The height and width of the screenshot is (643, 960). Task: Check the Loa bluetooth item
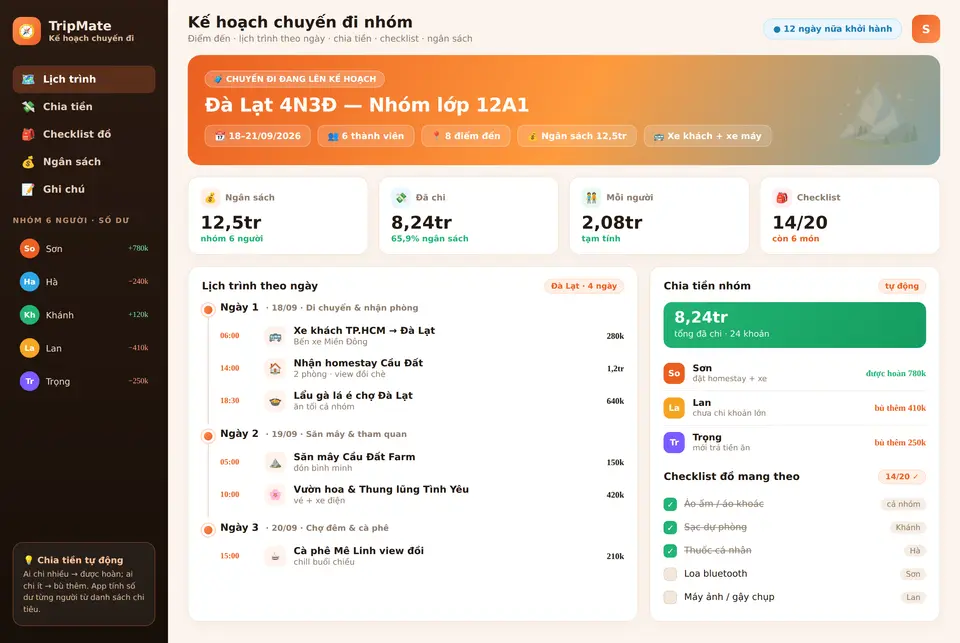coord(670,574)
